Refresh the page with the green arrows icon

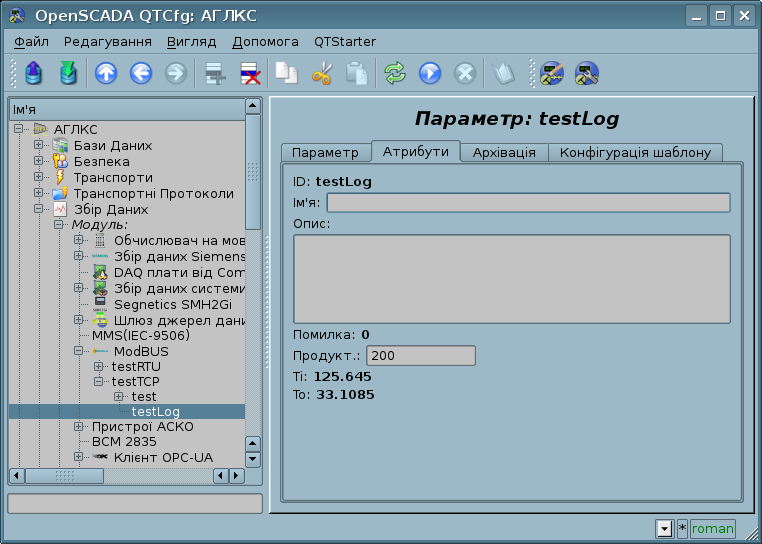pyautogui.click(x=395, y=73)
